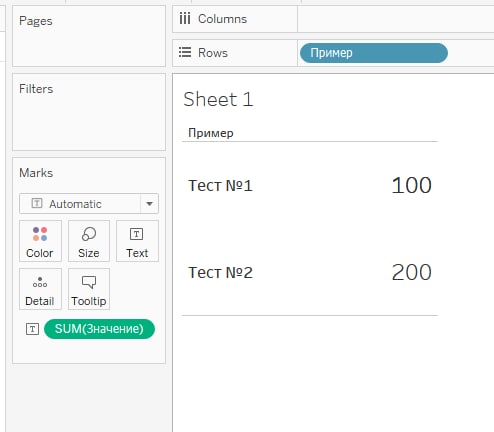Select the value 200 mark
The image size is (494, 432).
pos(412,272)
